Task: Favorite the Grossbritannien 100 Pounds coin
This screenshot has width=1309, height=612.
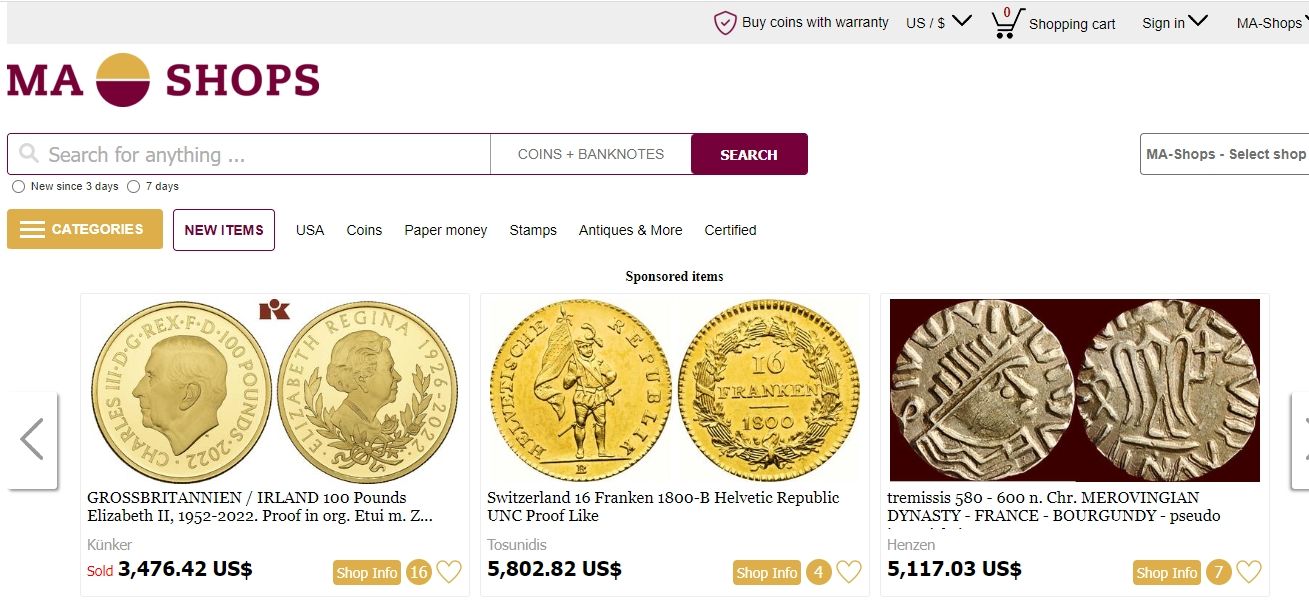Action: 449,572
